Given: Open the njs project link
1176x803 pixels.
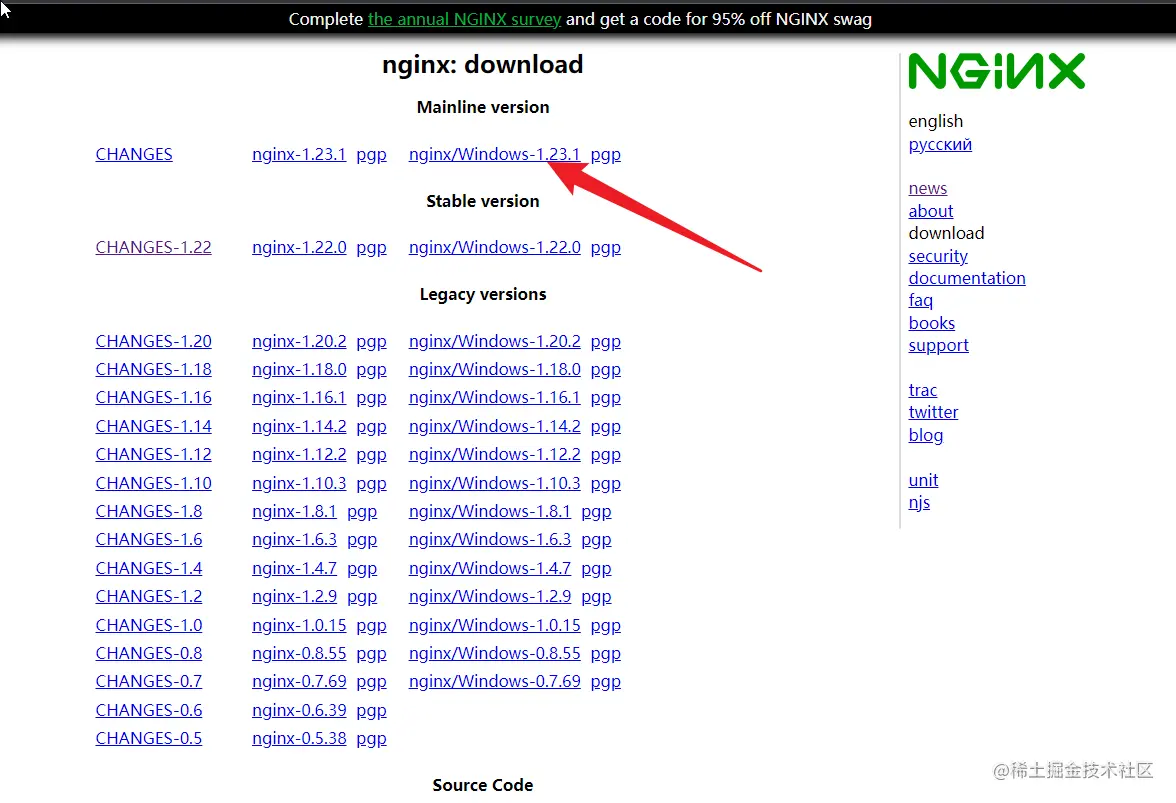Looking at the screenshot, I should pos(919,503).
